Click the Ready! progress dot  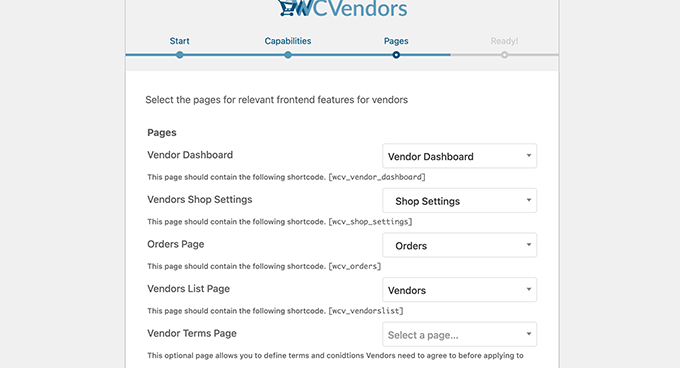pyautogui.click(x=504, y=55)
